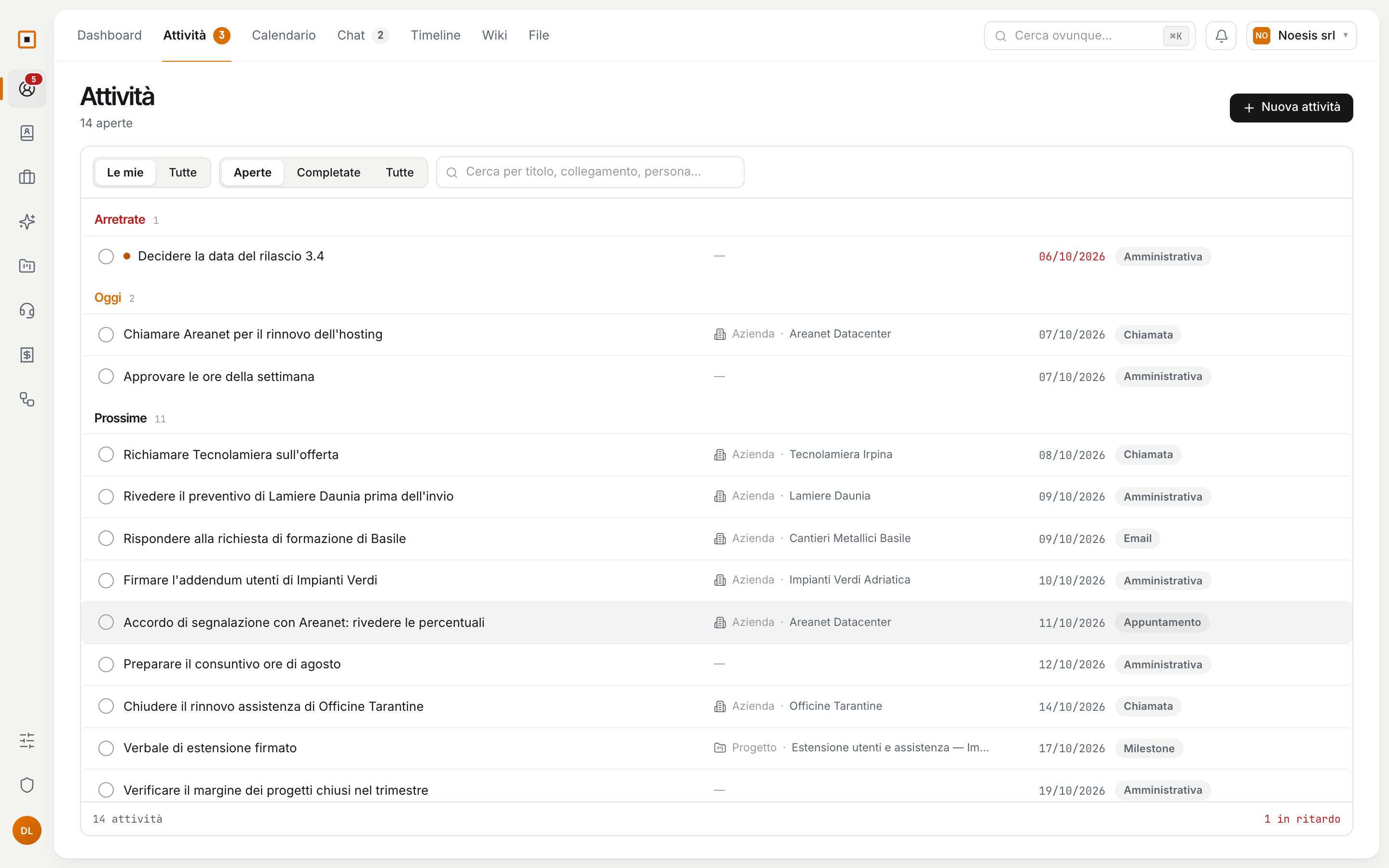
Task: Tick 'Richiamare Tecnolamiera sull'offerta' as done
Action: pyautogui.click(x=106, y=455)
